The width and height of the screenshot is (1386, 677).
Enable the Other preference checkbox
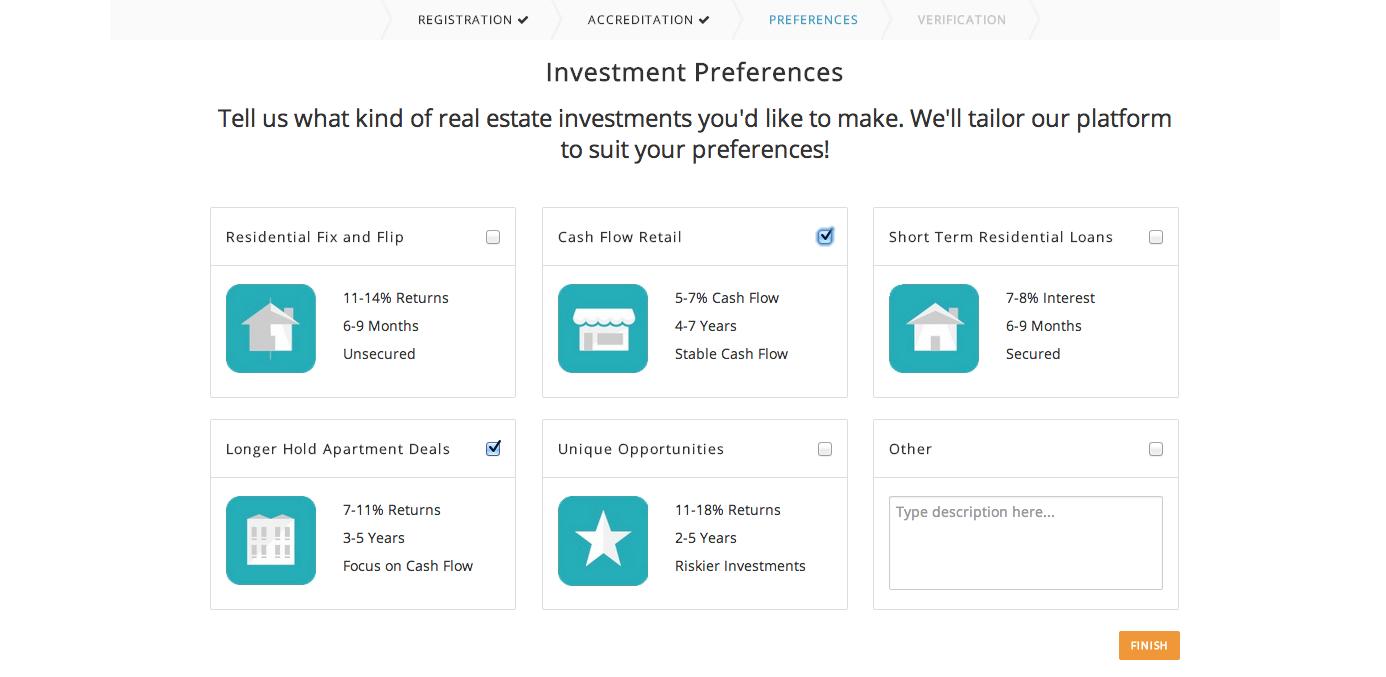coord(1156,449)
